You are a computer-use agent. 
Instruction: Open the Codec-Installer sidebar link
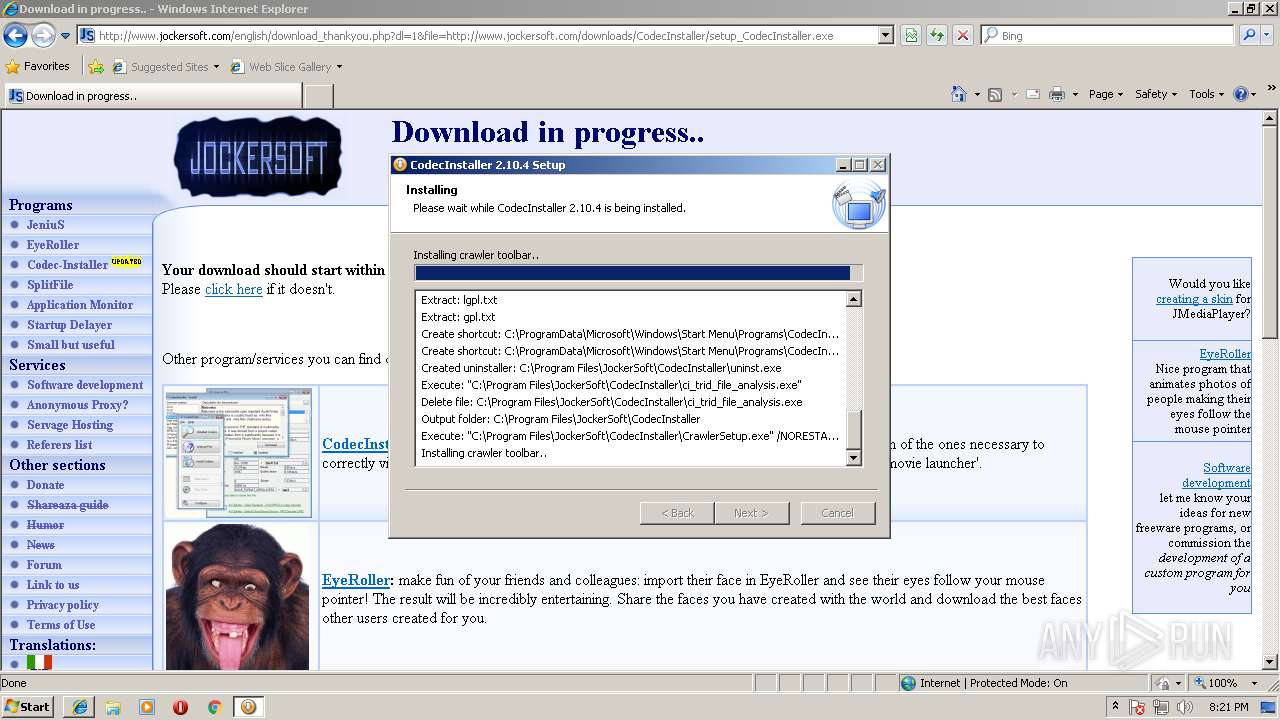click(x=68, y=265)
